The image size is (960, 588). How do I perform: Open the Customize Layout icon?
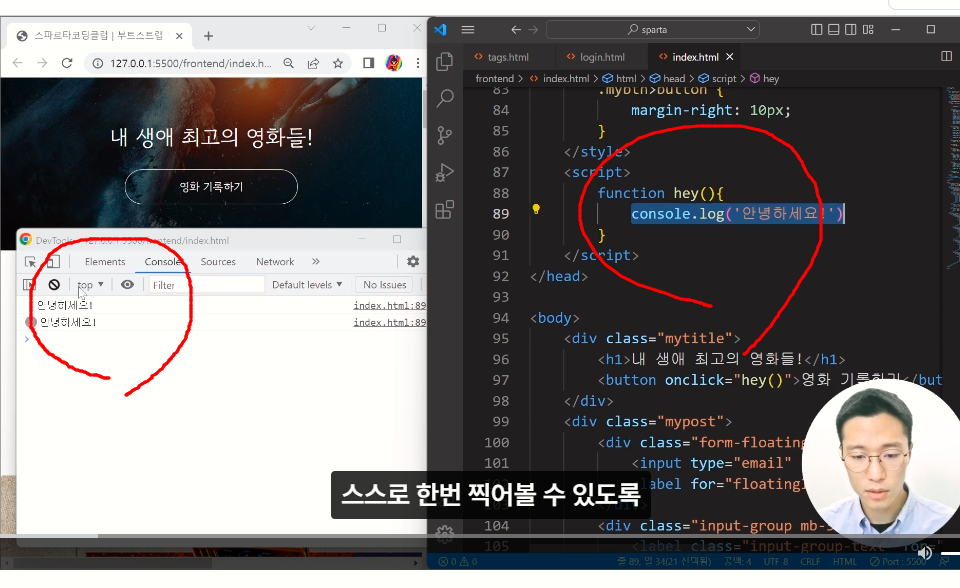[868, 29]
